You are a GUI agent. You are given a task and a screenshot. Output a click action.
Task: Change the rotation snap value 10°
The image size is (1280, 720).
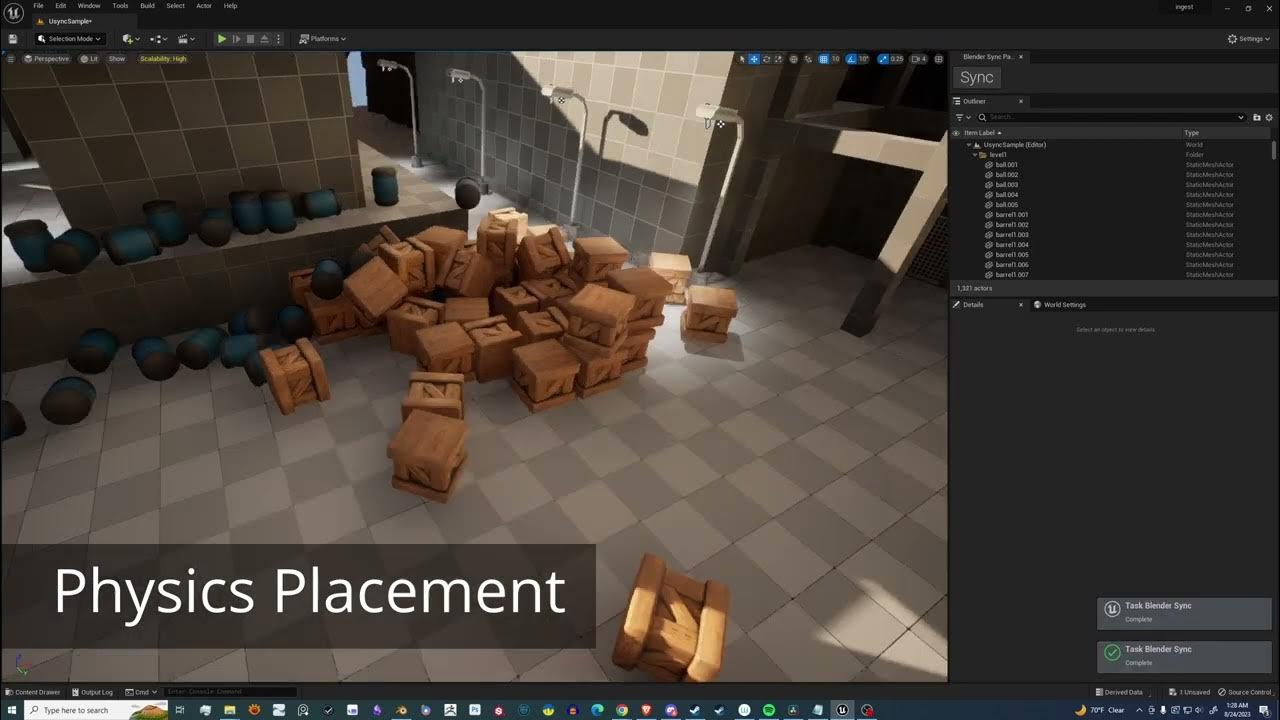(864, 59)
